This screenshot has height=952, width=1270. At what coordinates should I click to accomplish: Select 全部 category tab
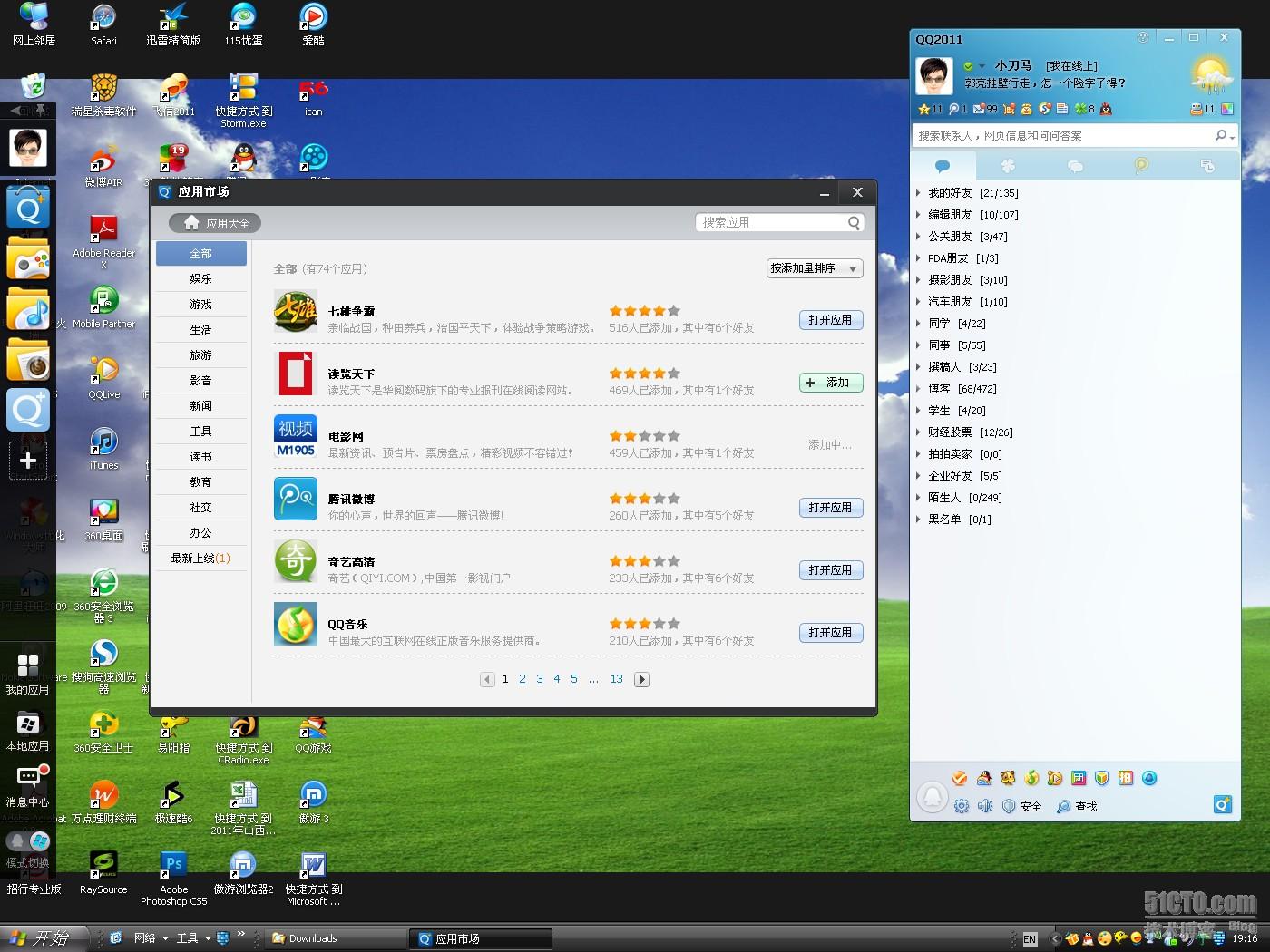[x=200, y=254]
